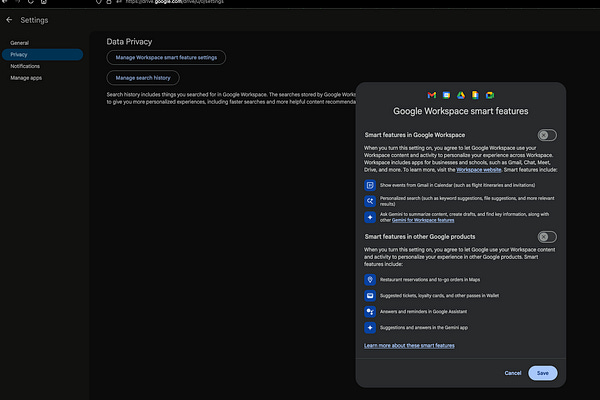
Task: Select the Privacy settings section
Action: pos(42,54)
